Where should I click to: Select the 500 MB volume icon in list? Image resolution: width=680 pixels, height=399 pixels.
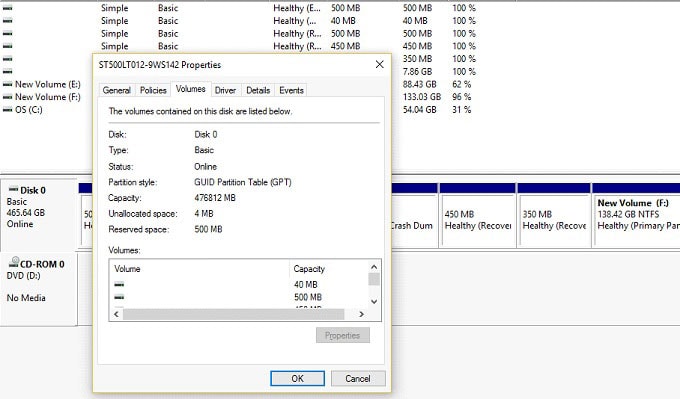119,297
